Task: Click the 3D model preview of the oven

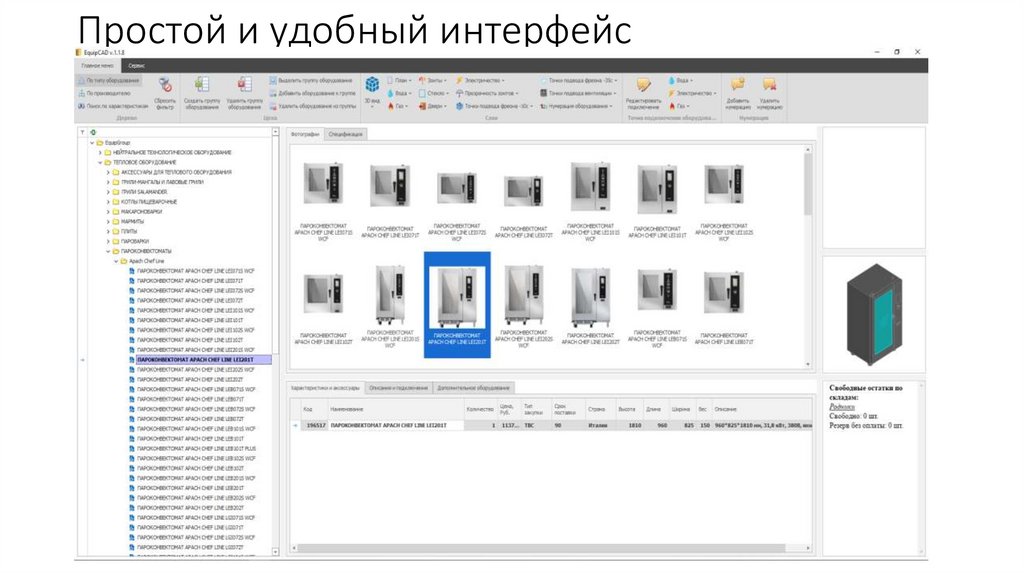Action: [874, 314]
